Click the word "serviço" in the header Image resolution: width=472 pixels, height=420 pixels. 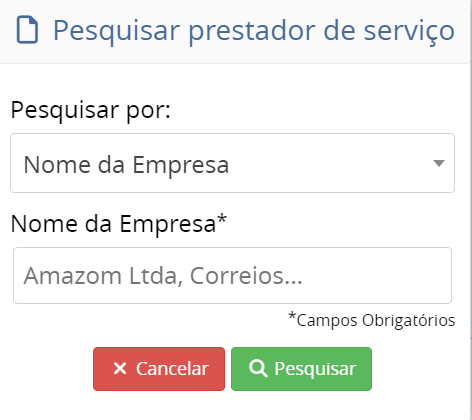(409, 32)
